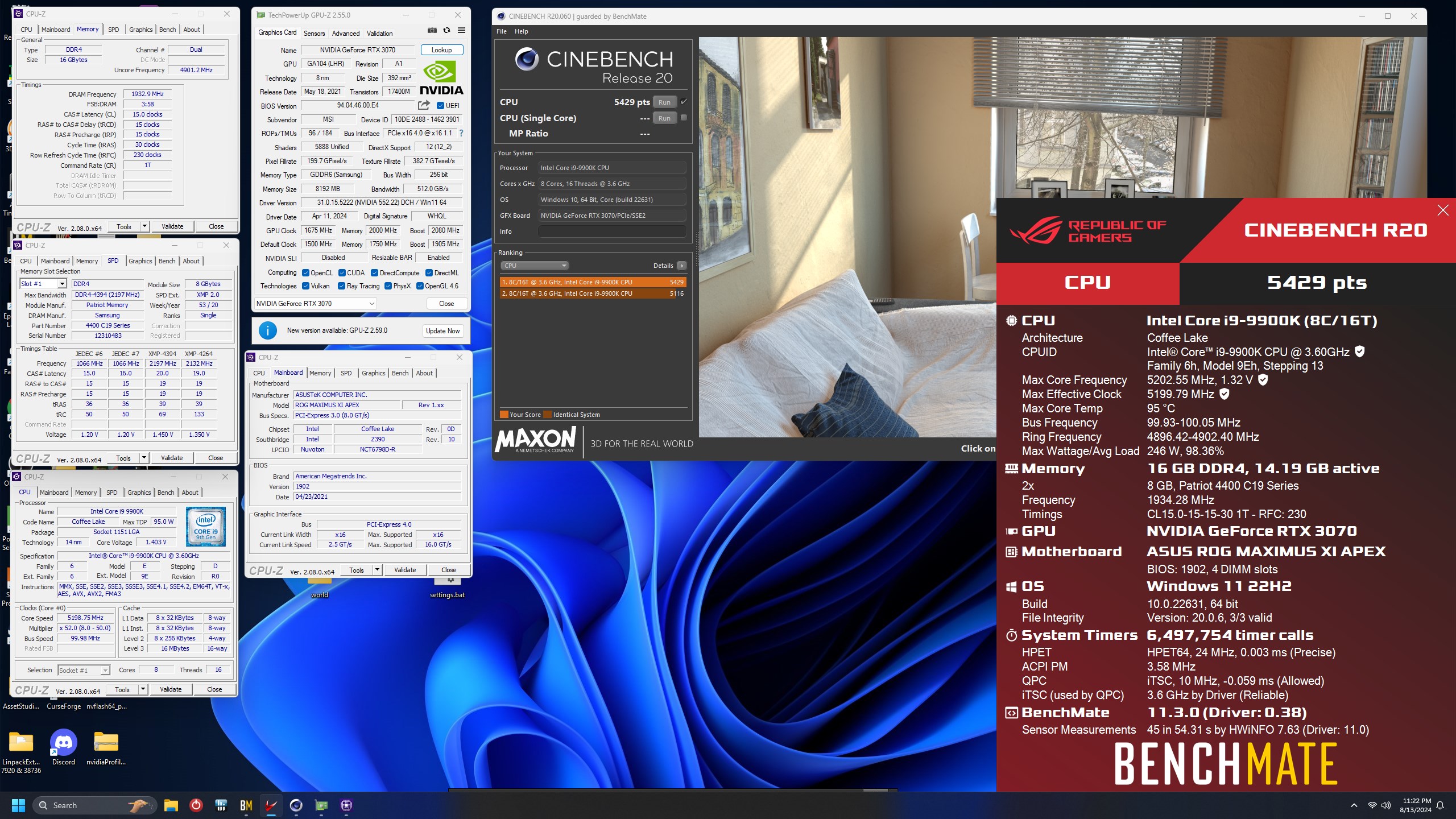Click the info icon in GPU-Z update notice
The image size is (1456, 819).
(268, 330)
